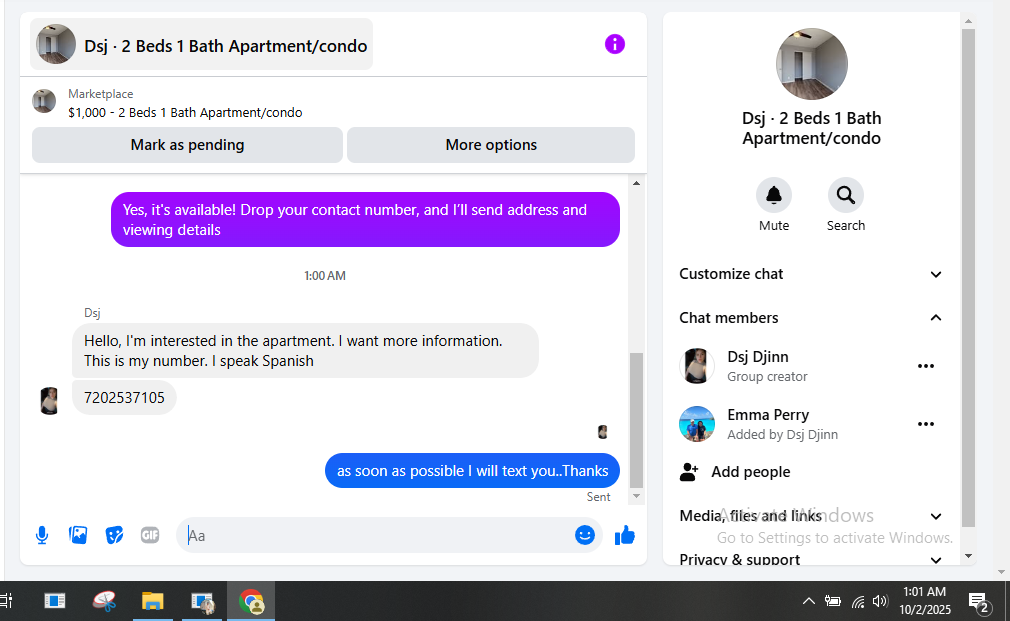Image resolution: width=1010 pixels, height=621 pixels.
Task: Open conversation information purple icon
Action: pos(615,44)
